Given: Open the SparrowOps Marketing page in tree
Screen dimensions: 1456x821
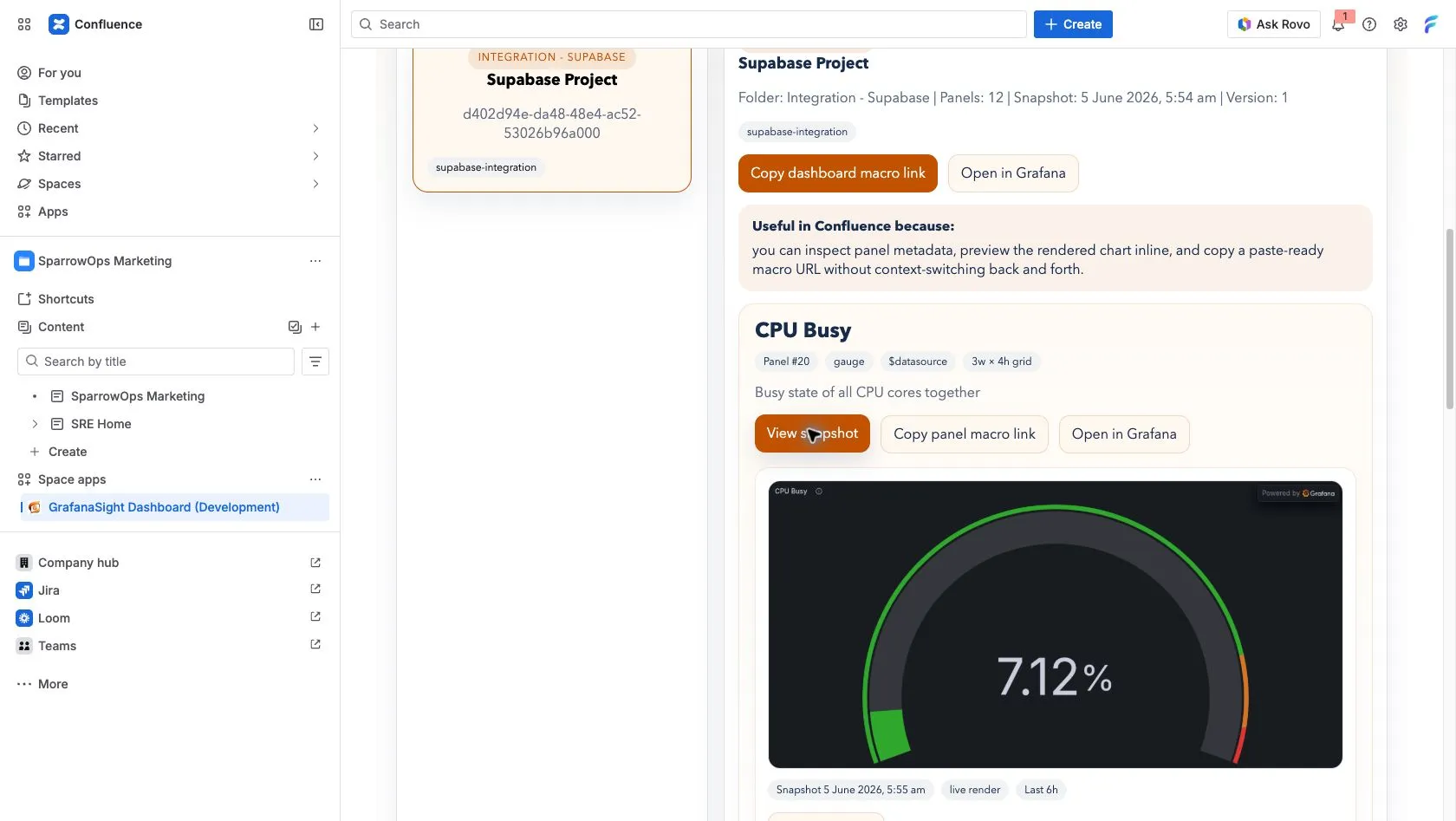Looking at the screenshot, I should 138,396.
